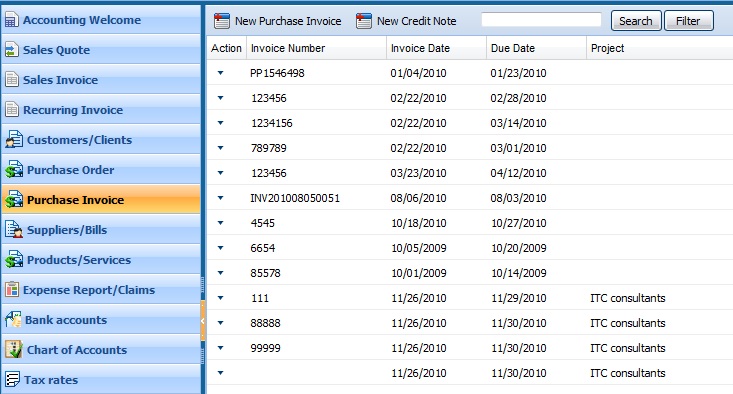733x394 pixels.
Task: Click the Chart of Accounts icon
Action: coord(14,350)
